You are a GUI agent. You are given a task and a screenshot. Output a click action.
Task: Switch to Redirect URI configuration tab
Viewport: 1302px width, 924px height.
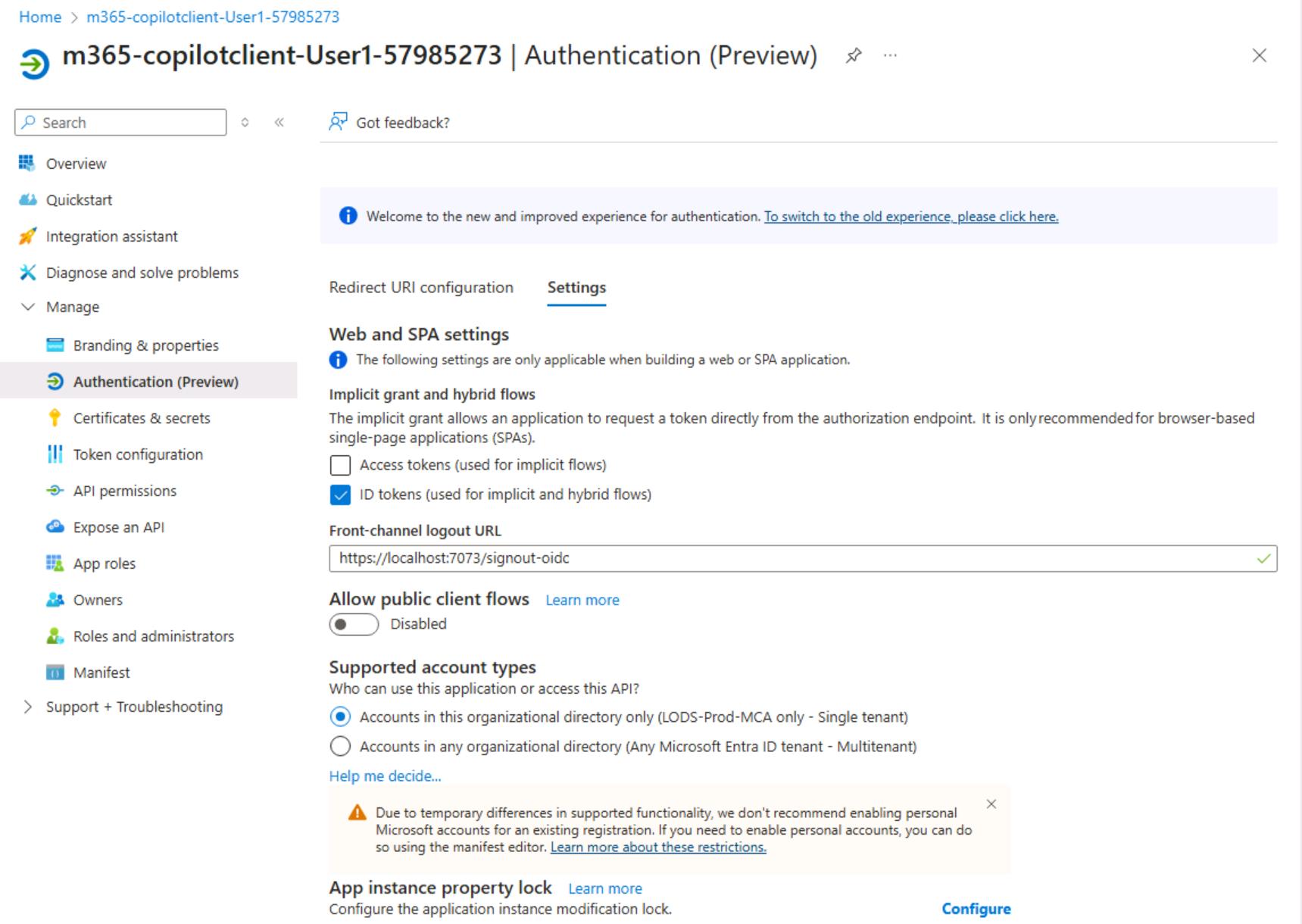(x=421, y=288)
